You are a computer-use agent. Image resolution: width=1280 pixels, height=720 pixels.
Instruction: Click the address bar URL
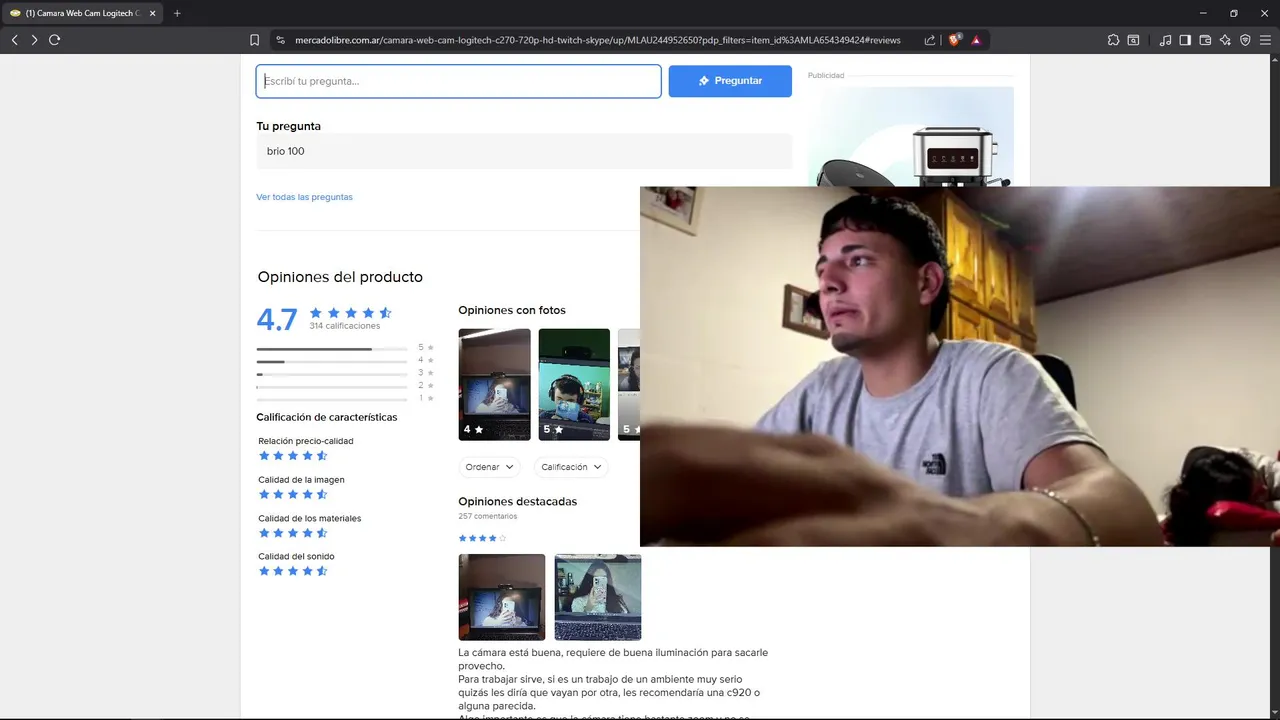[597, 40]
